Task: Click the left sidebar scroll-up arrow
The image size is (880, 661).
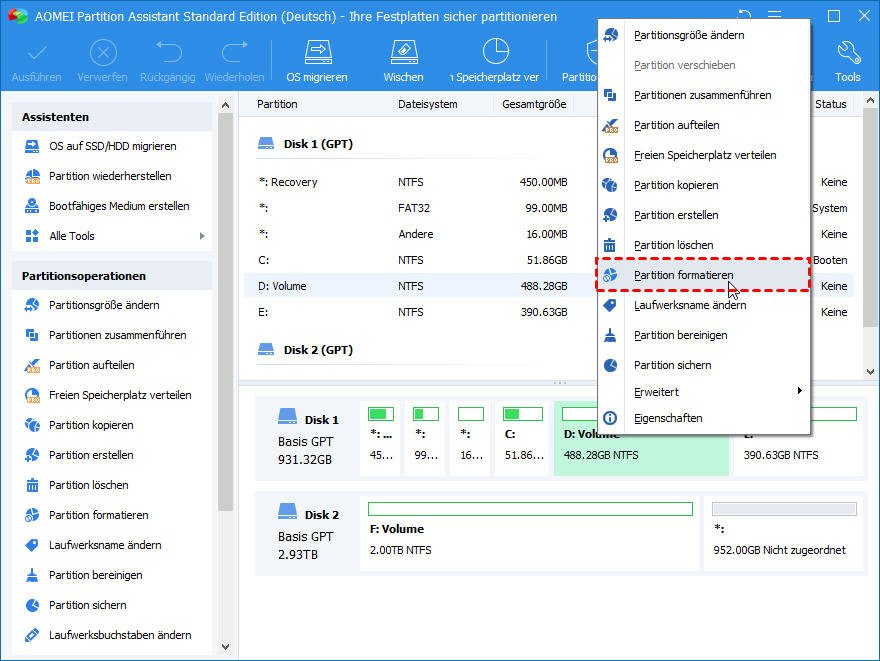Action: pos(226,105)
